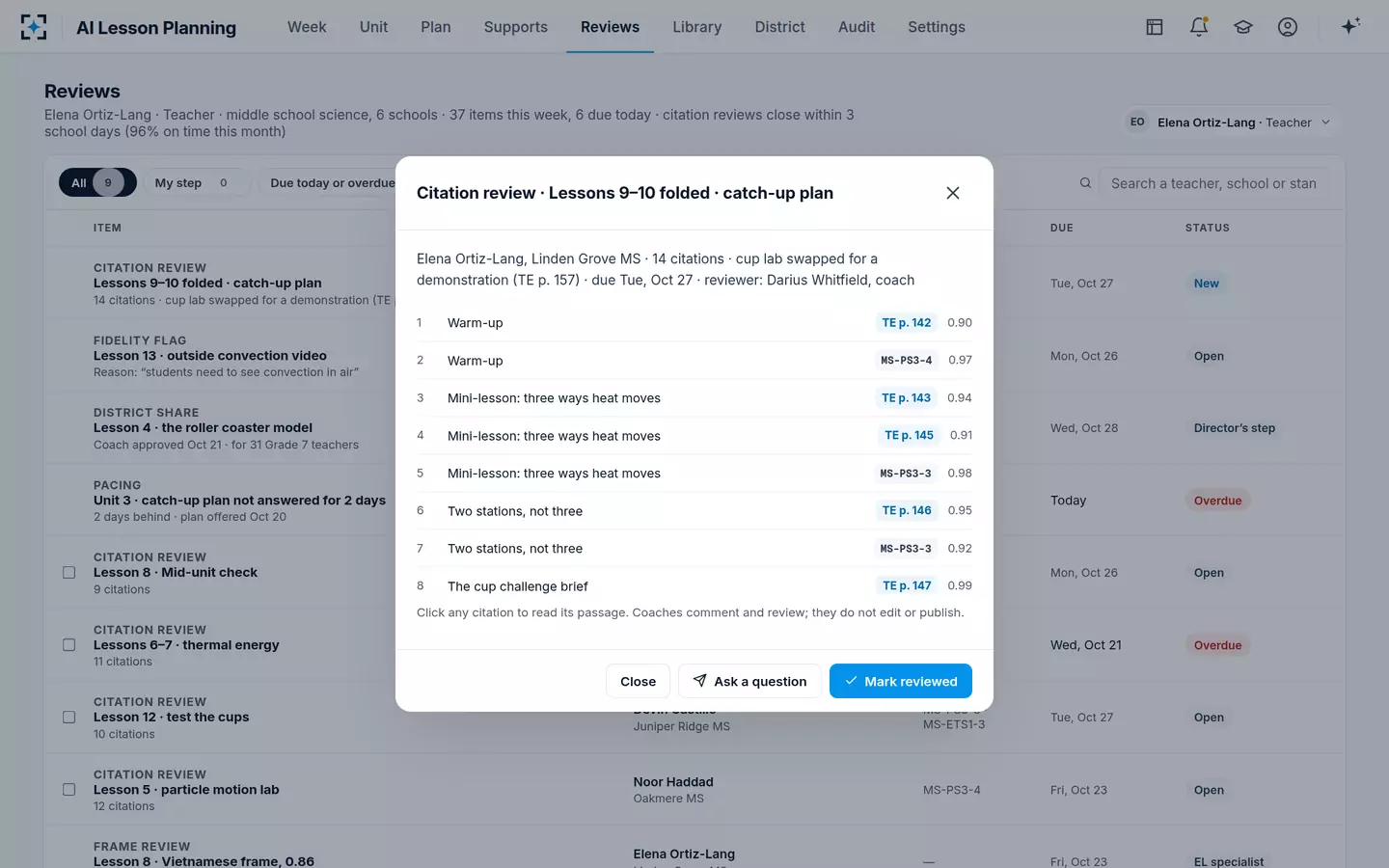Open the MS-PS3-3 citation in row 5
The height and width of the screenshot is (868, 1389).
(906, 474)
